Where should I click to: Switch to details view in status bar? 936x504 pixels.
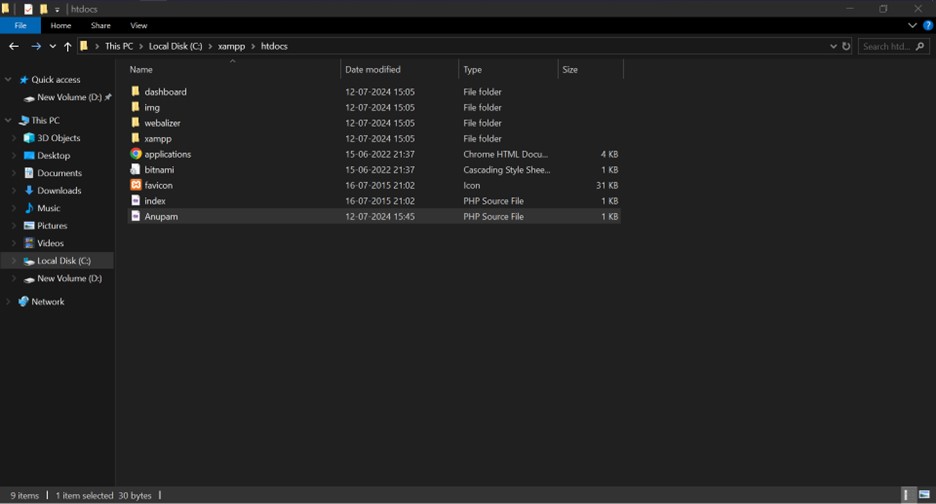click(x=908, y=495)
